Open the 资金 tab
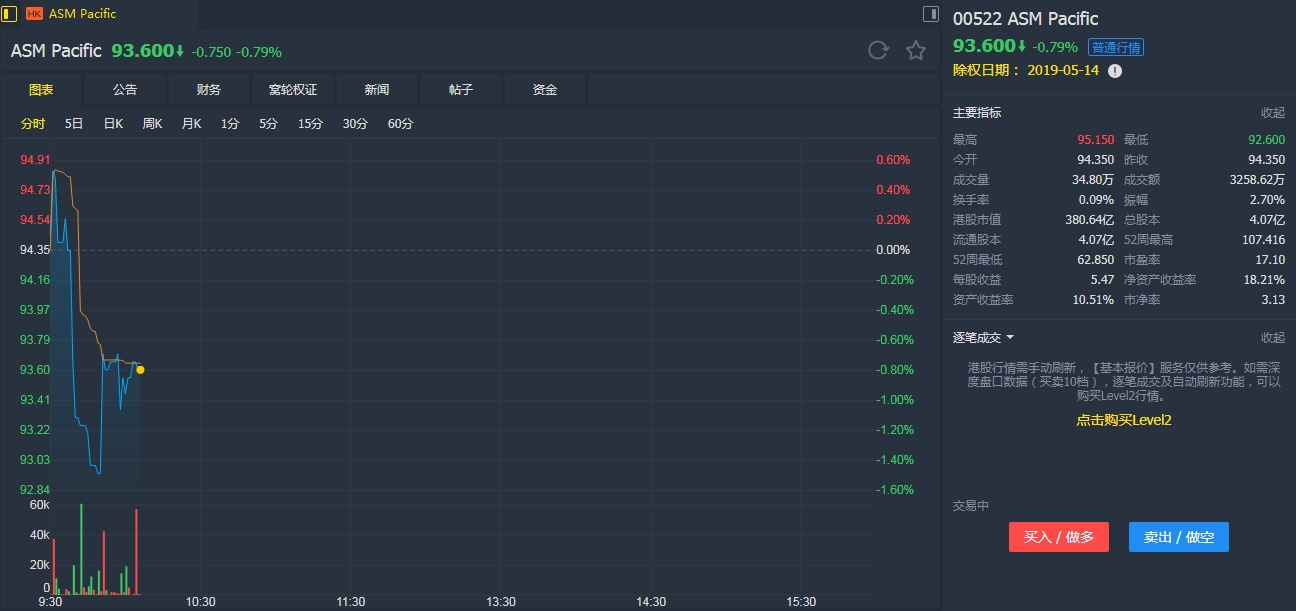1296x611 pixels. pyautogui.click(x=545, y=90)
